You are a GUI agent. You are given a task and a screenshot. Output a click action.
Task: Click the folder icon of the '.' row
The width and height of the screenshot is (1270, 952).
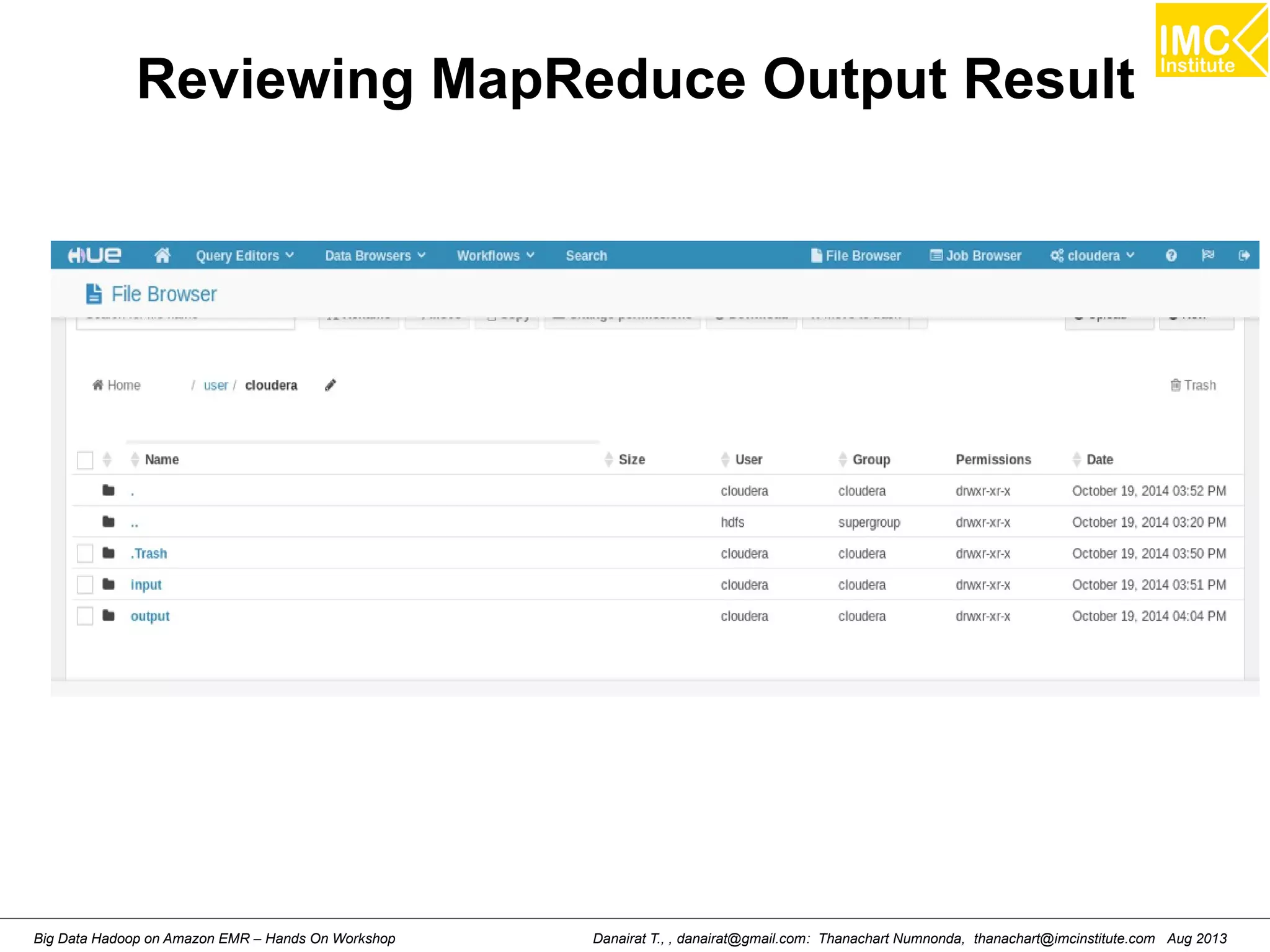click(x=109, y=490)
